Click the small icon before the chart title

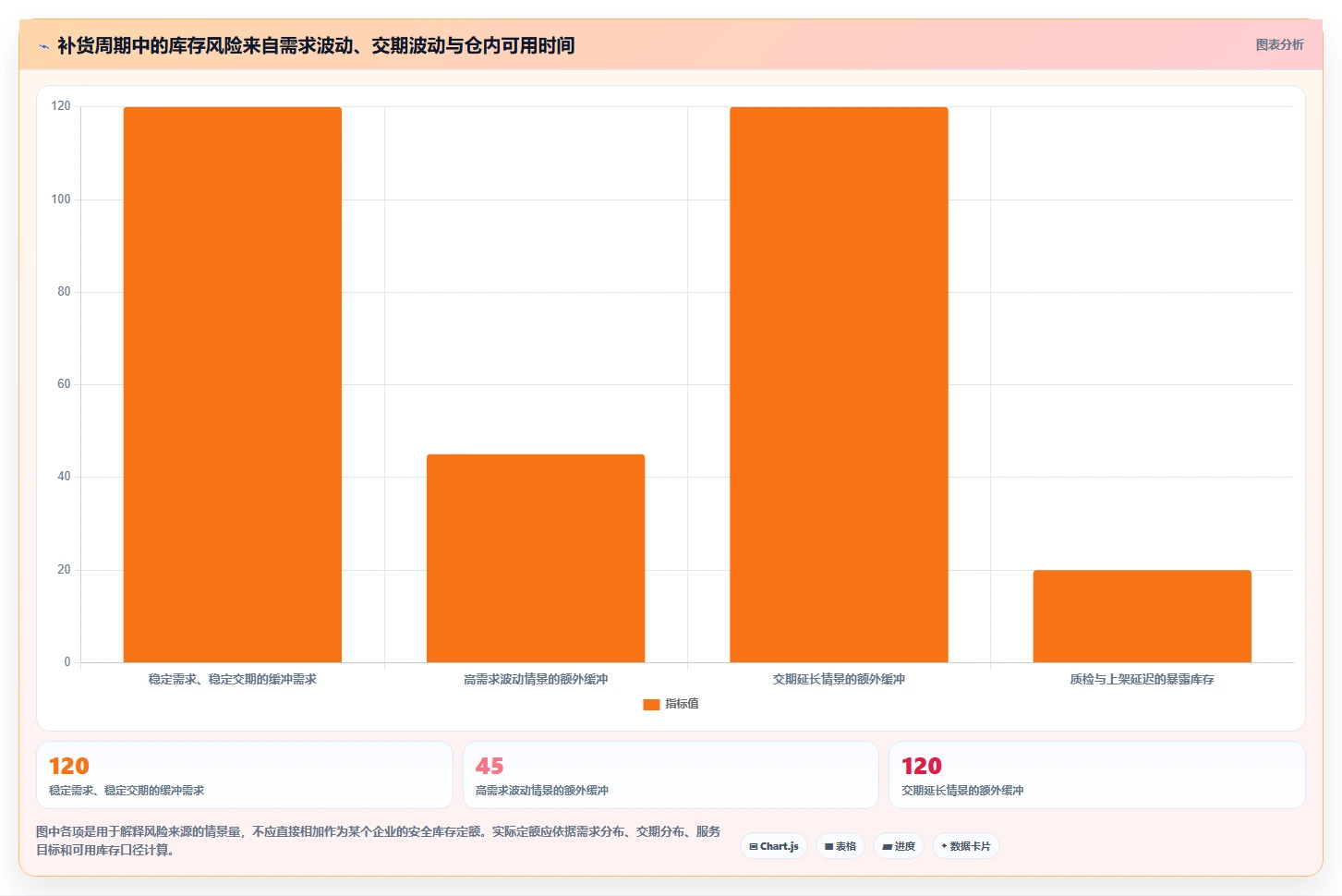[x=43, y=46]
